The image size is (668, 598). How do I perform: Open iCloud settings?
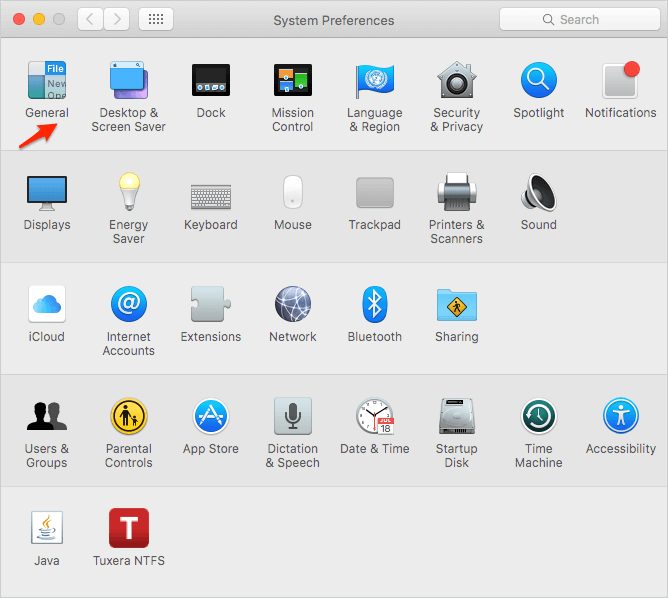click(47, 304)
